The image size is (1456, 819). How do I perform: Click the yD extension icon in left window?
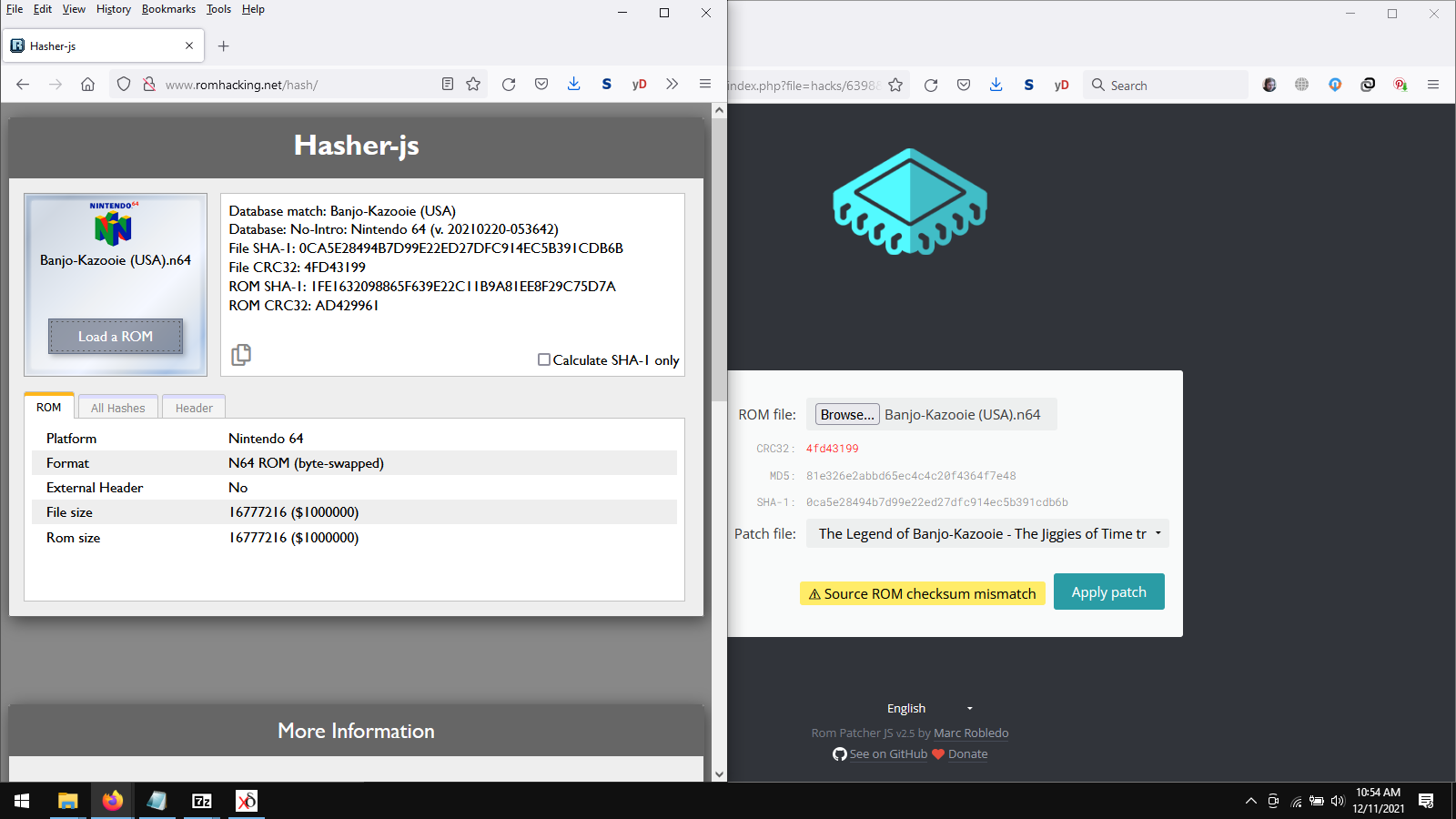pyautogui.click(x=640, y=85)
